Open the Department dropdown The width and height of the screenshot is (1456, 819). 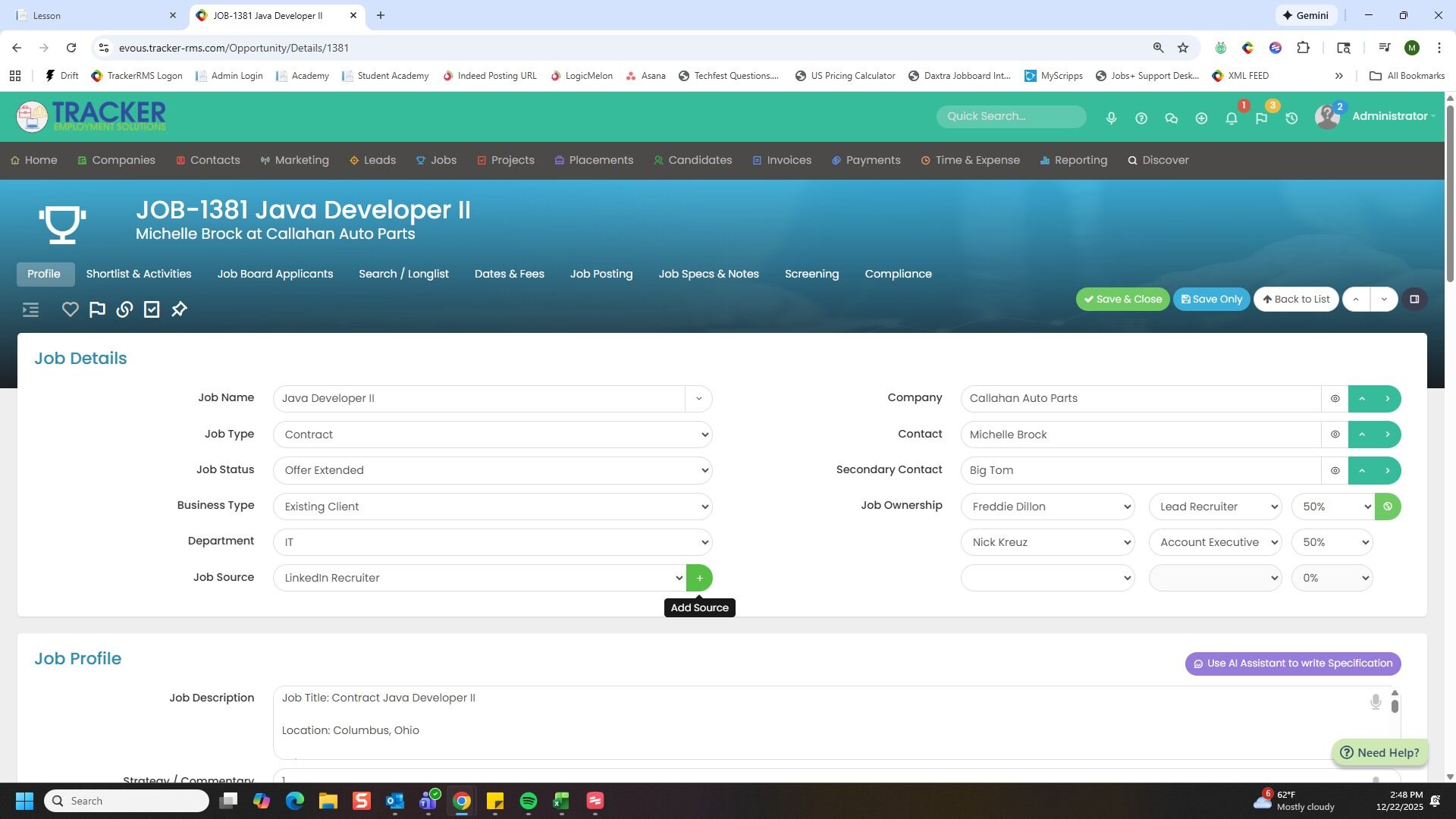pos(493,542)
